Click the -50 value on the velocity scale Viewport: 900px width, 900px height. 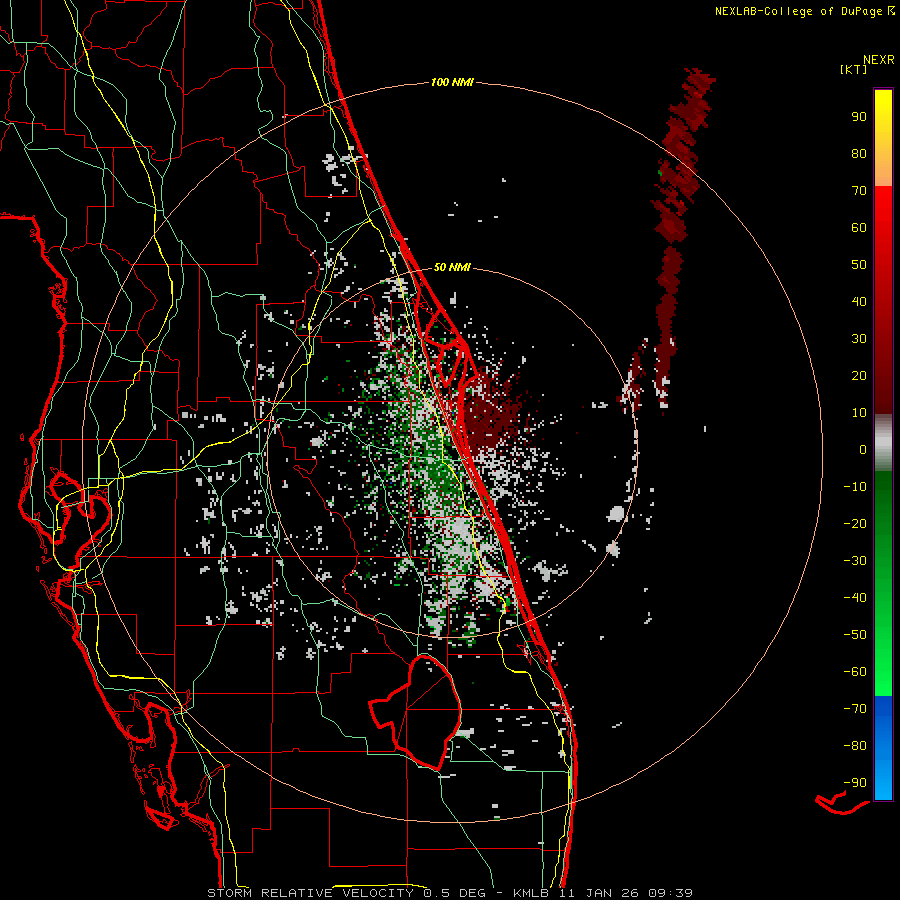coord(855,635)
